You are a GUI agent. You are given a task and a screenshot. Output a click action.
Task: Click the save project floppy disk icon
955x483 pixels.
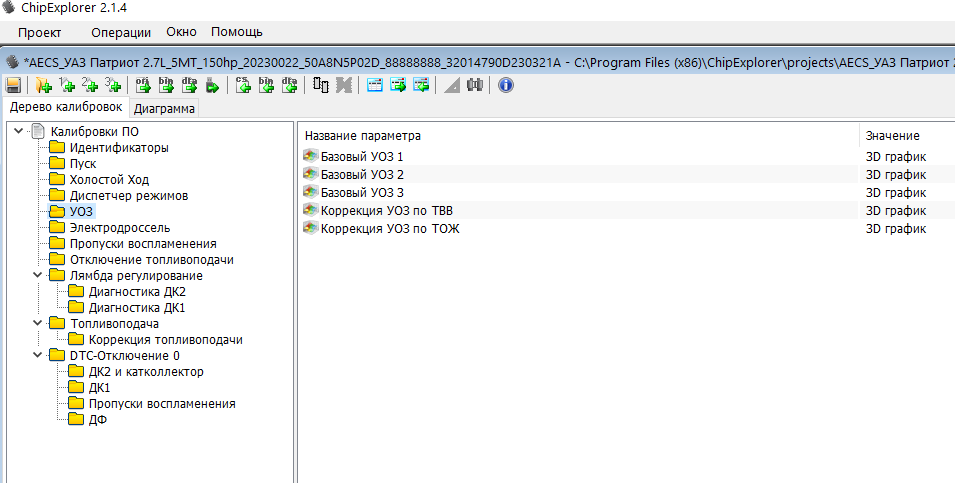[x=14, y=85]
